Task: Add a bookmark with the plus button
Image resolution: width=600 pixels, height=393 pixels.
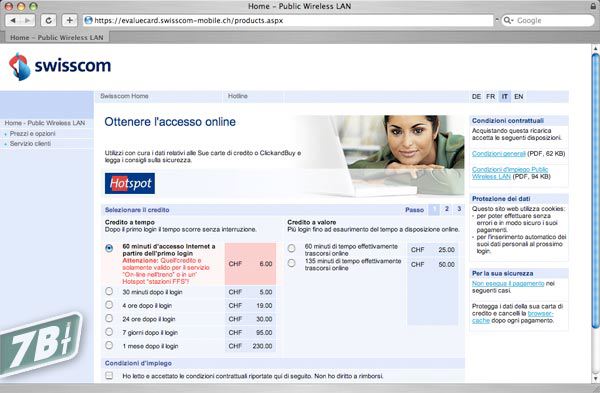Action: pyautogui.click(x=69, y=20)
